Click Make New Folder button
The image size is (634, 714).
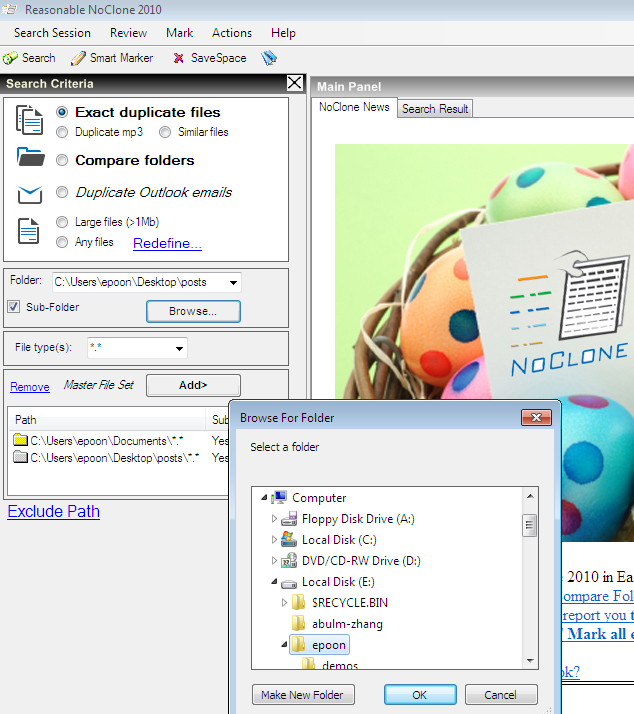(x=303, y=695)
